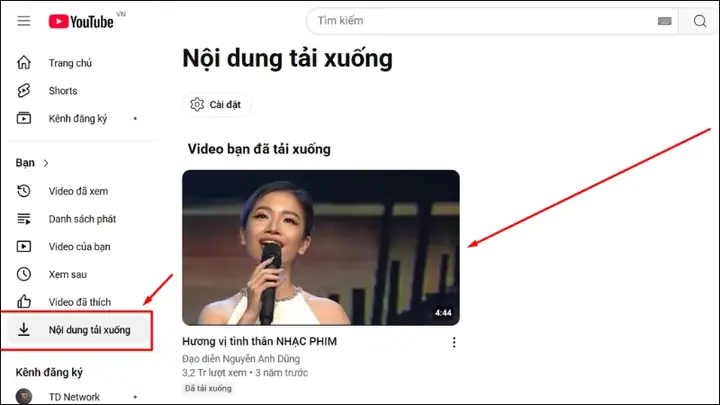Click the Video bạn đã tải xuống heading

point(259,149)
